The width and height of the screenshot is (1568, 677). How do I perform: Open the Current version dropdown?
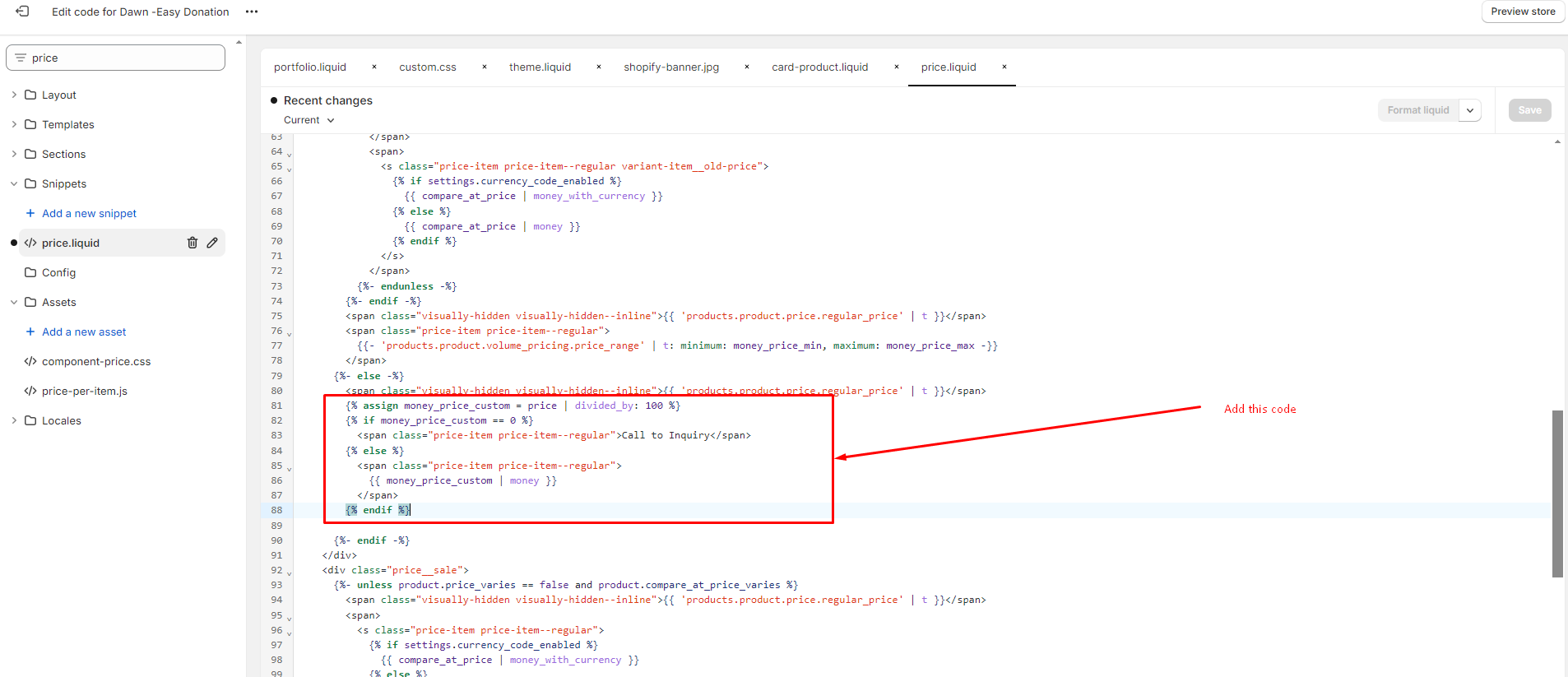[309, 120]
